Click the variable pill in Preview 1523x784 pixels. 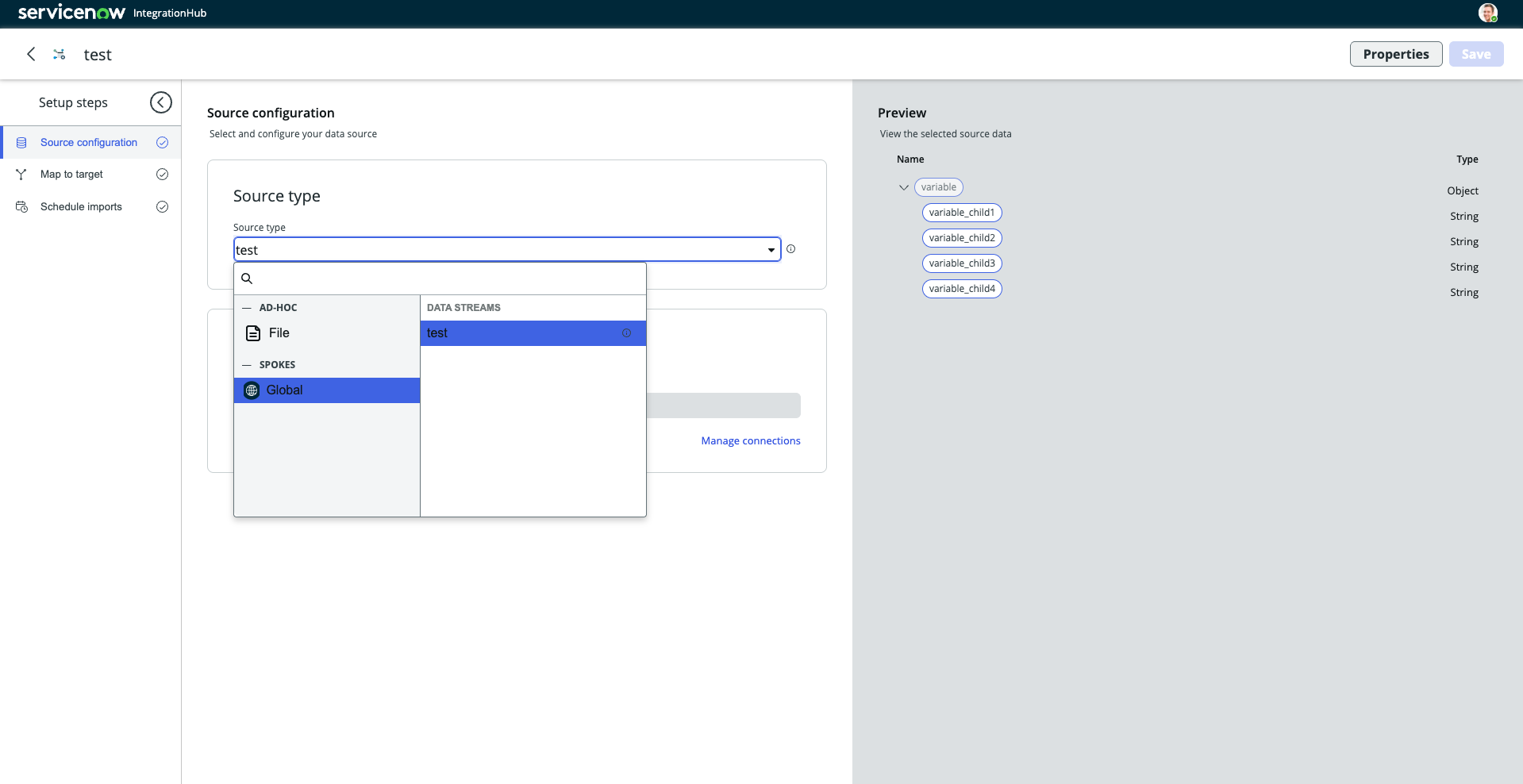939,187
